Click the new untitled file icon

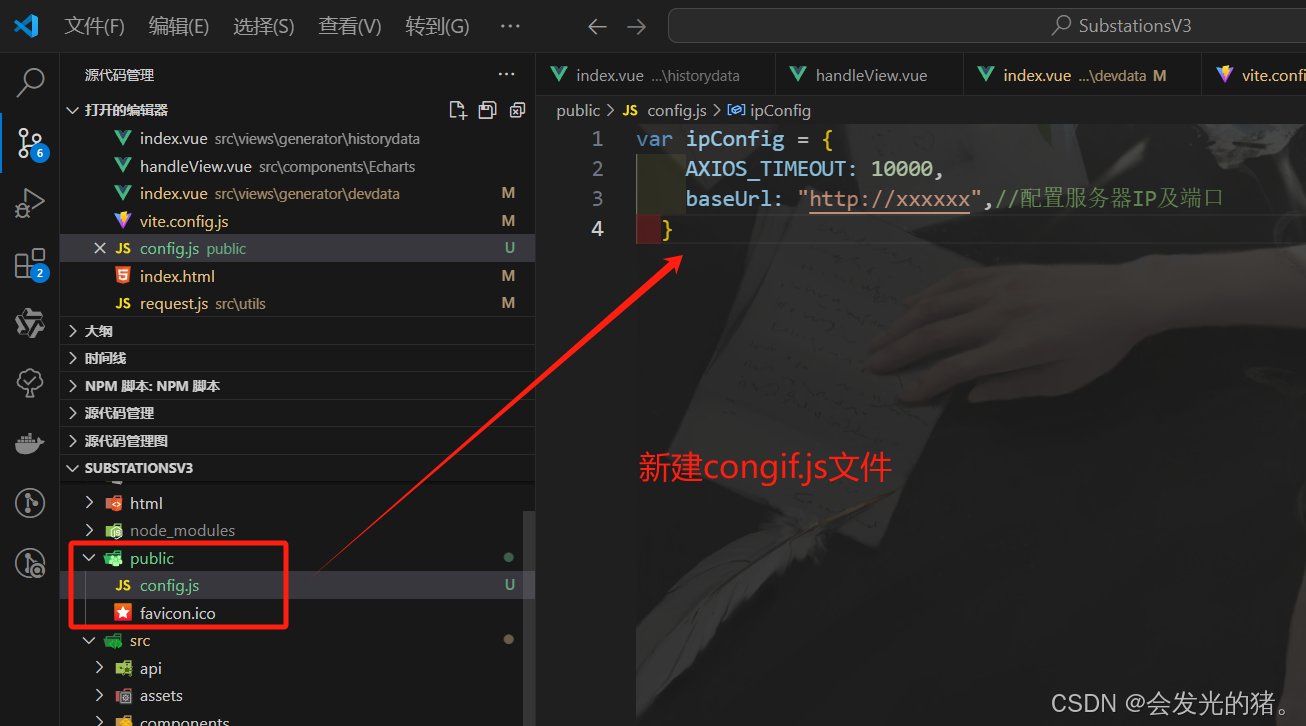tap(457, 110)
